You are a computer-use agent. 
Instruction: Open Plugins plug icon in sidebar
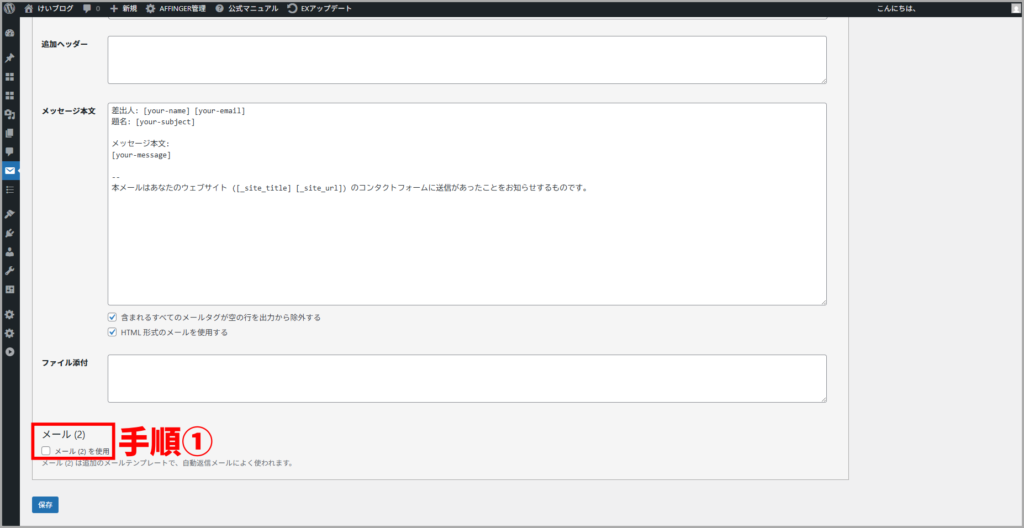(x=10, y=233)
